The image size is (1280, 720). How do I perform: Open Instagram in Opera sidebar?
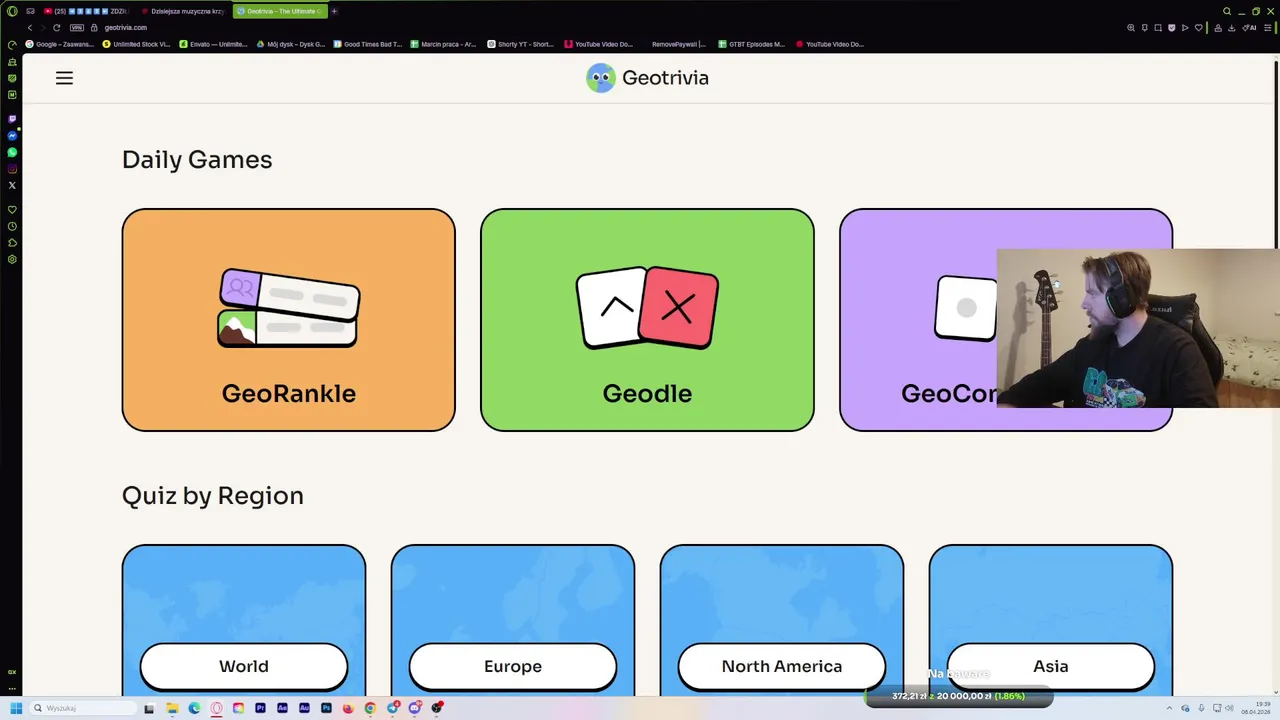click(x=12, y=169)
